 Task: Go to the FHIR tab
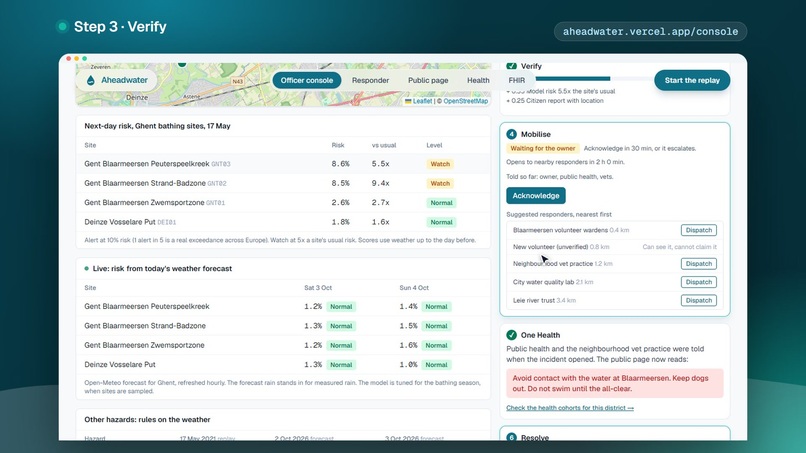pos(517,80)
